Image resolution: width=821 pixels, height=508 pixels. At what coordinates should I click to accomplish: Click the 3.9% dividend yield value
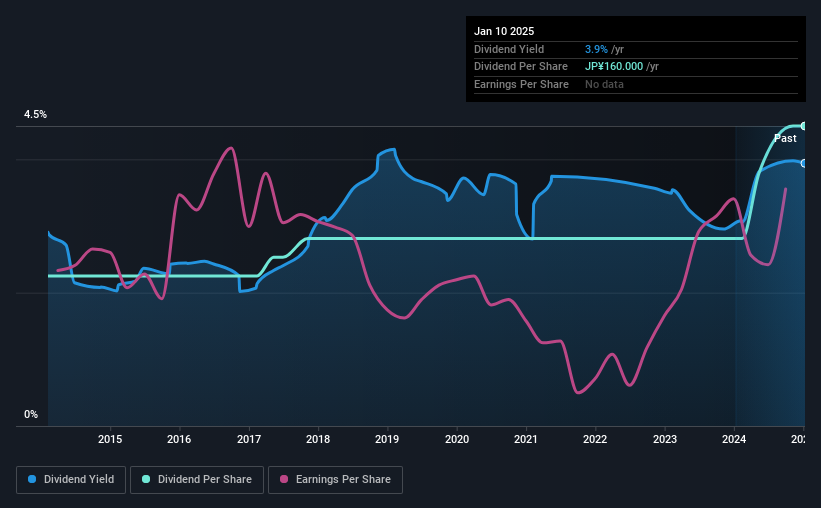coord(596,49)
